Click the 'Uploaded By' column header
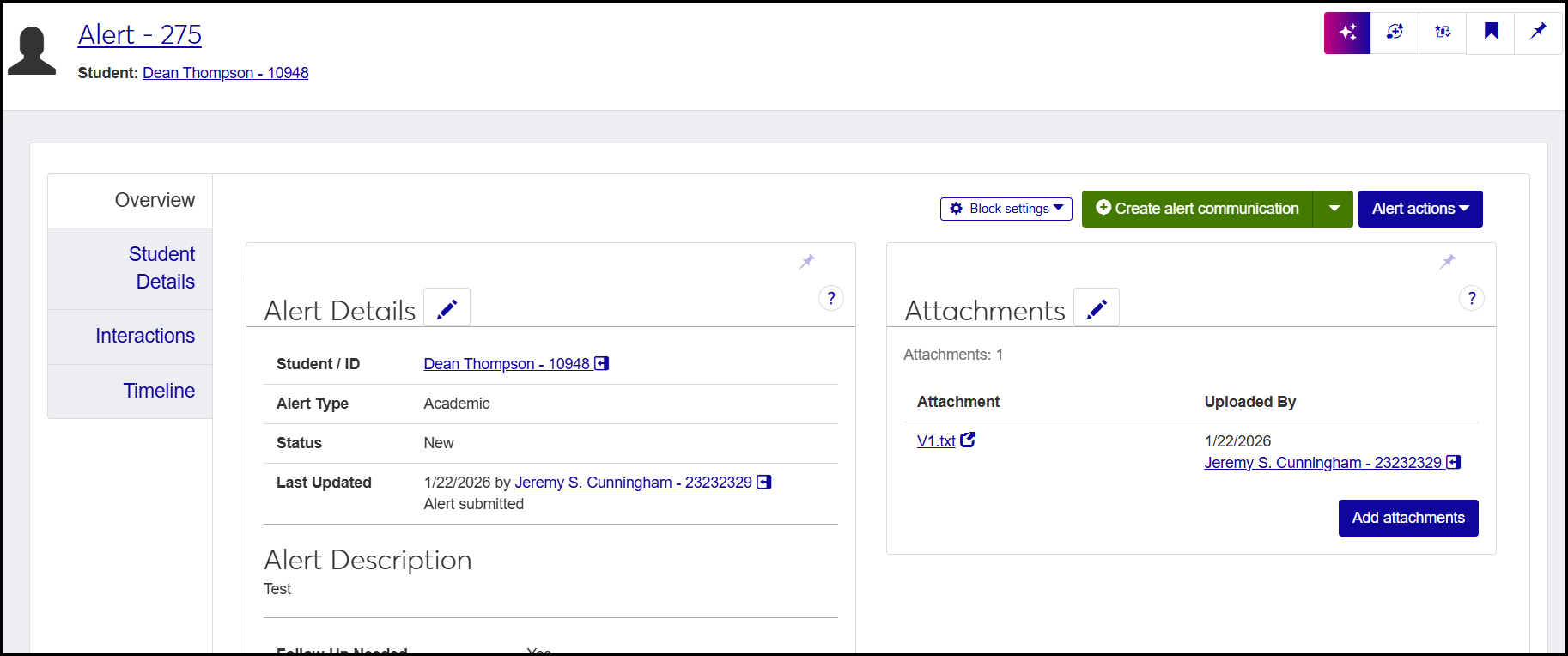Image resolution: width=1568 pixels, height=656 pixels. [x=1250, y=402]
